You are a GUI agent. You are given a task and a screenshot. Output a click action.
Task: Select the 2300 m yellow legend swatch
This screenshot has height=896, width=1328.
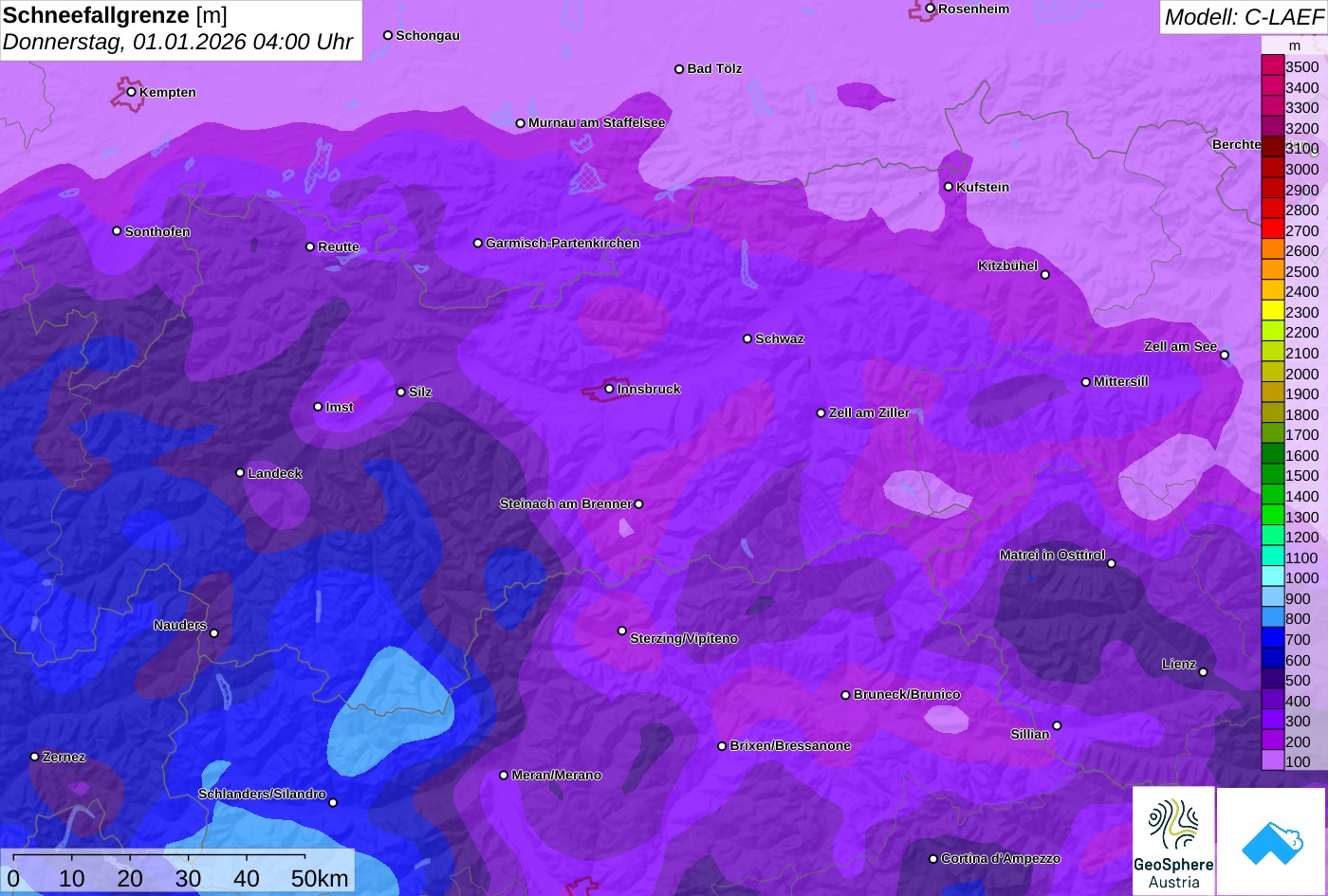[x=1272, y=312]
